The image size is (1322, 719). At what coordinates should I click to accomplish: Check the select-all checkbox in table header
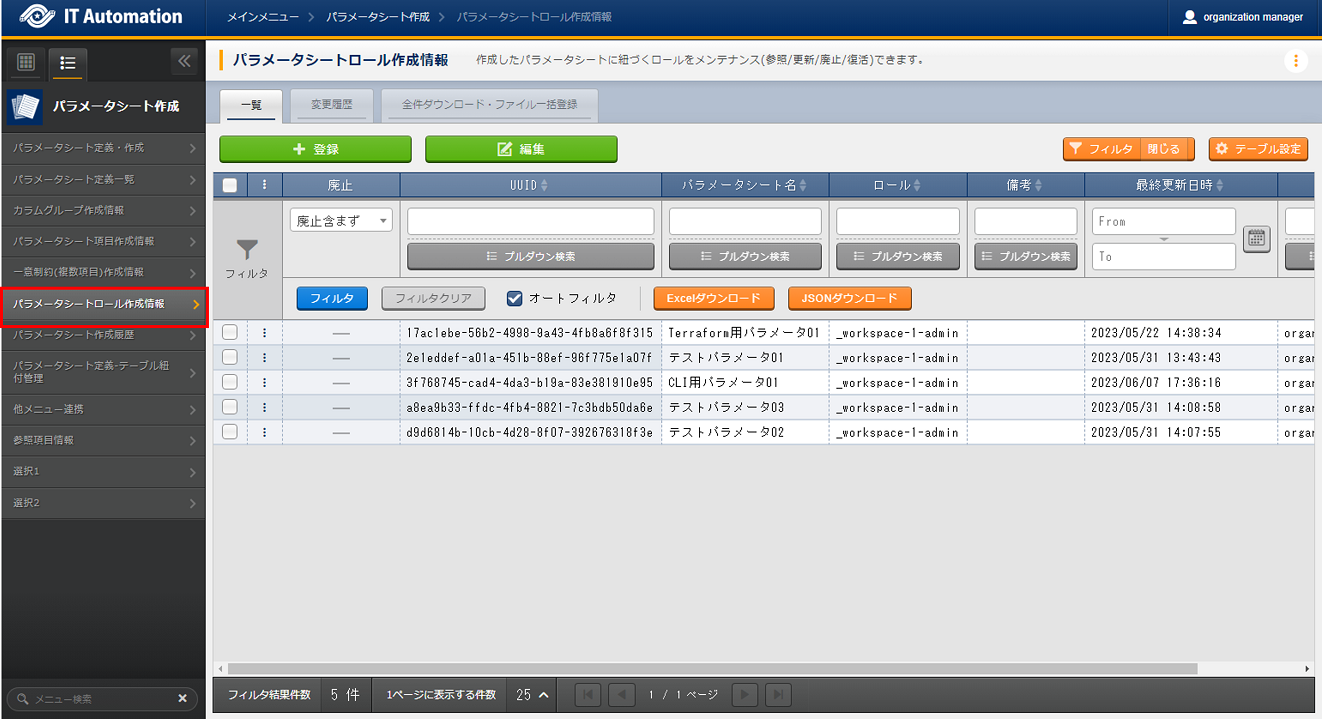230,185
